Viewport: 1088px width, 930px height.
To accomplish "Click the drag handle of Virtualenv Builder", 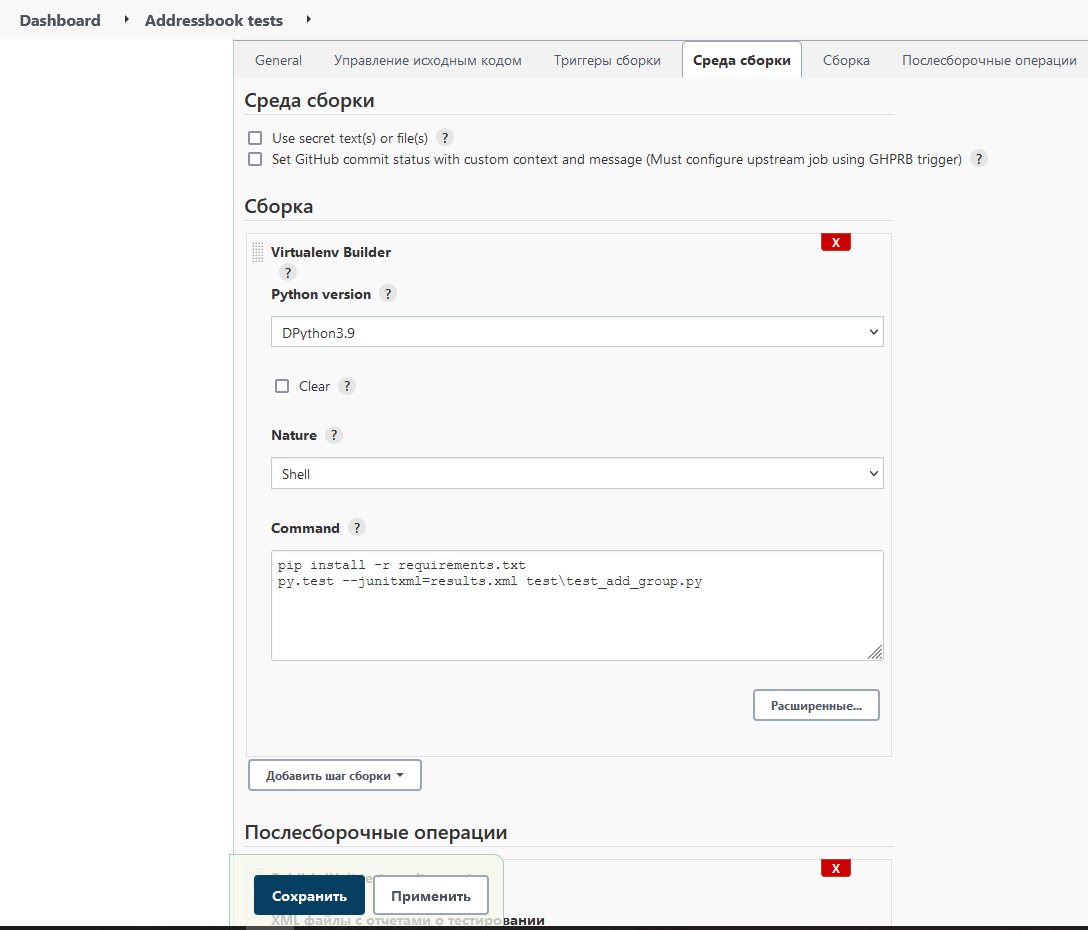I will pyautogui.click(x=257, y=251).
